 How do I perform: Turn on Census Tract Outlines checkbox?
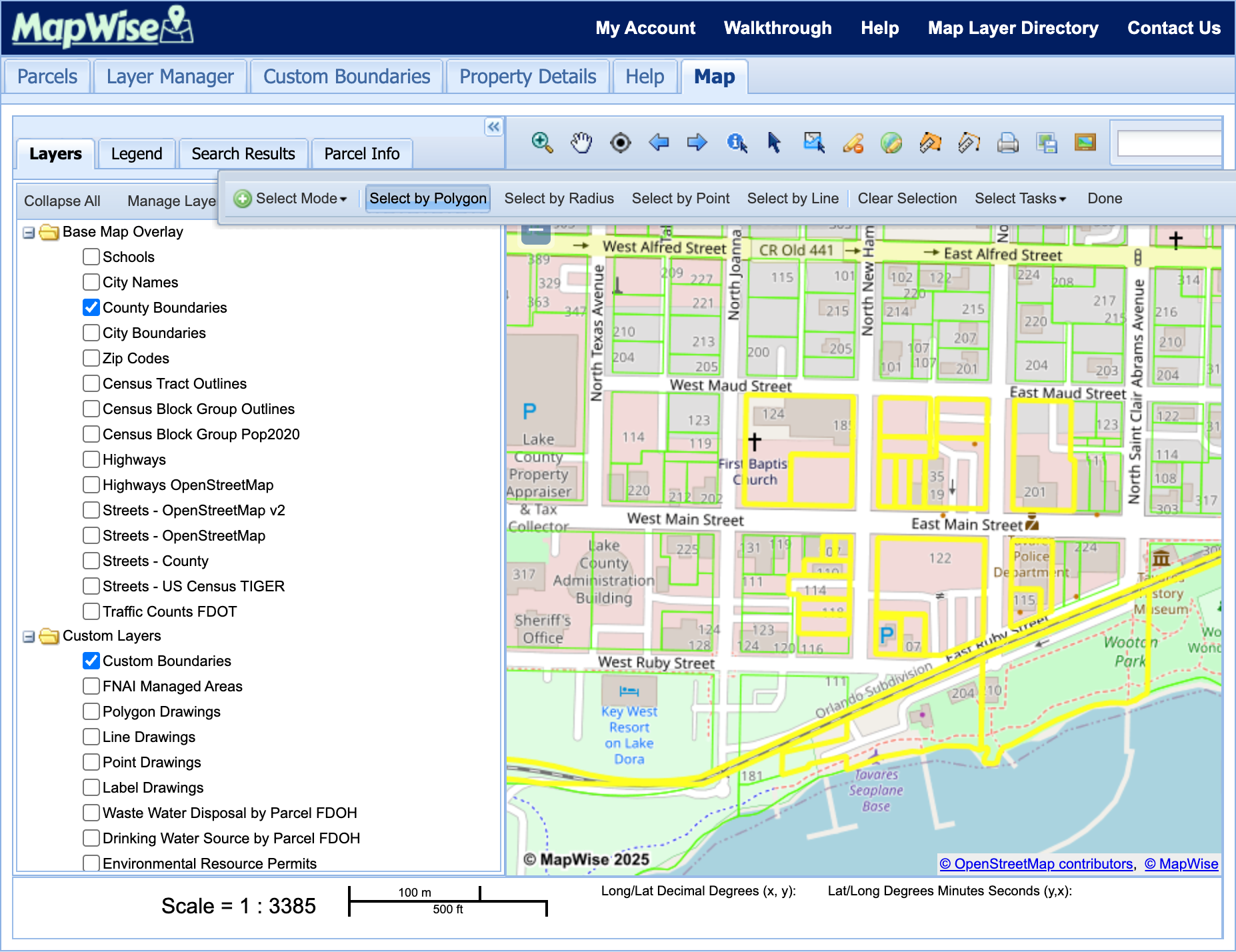click(x=91, y=383)
